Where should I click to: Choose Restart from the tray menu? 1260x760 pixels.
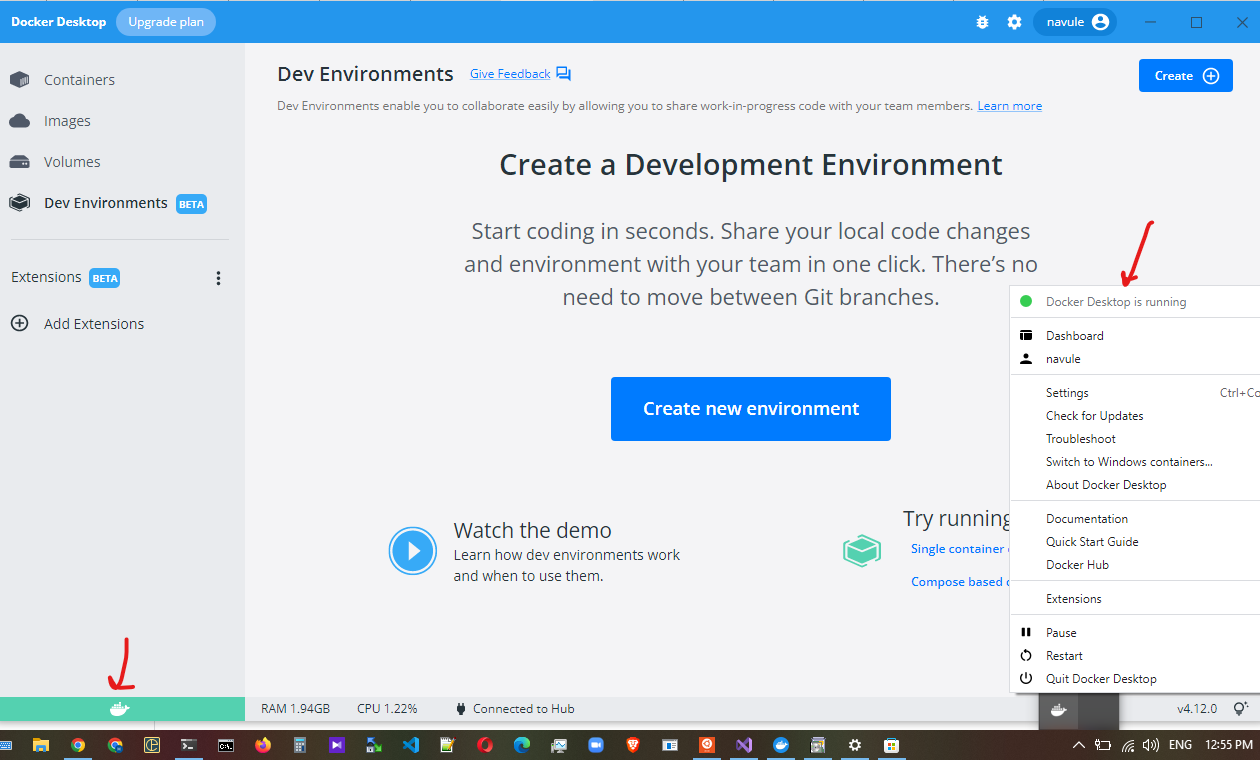tap(1064, 656)
